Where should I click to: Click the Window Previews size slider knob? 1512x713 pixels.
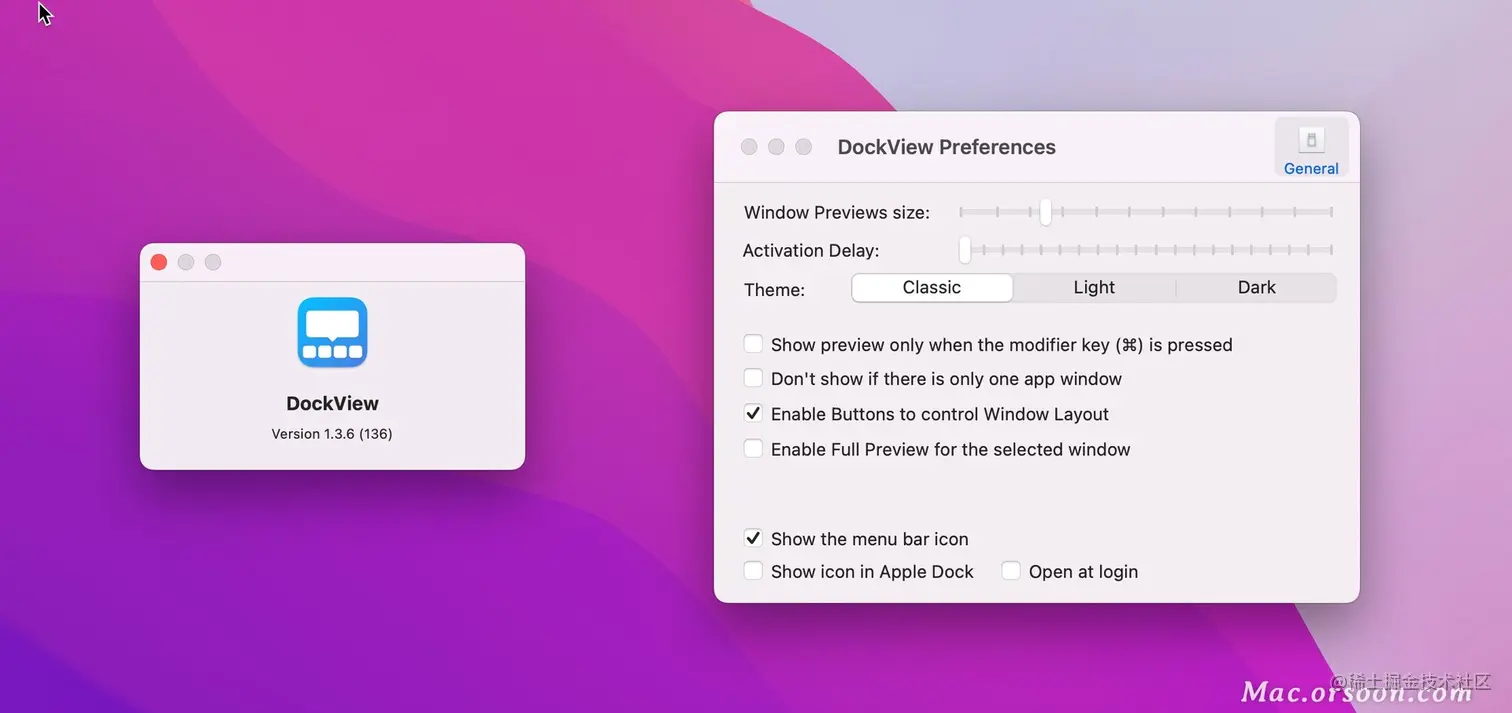pos(1045,212)
